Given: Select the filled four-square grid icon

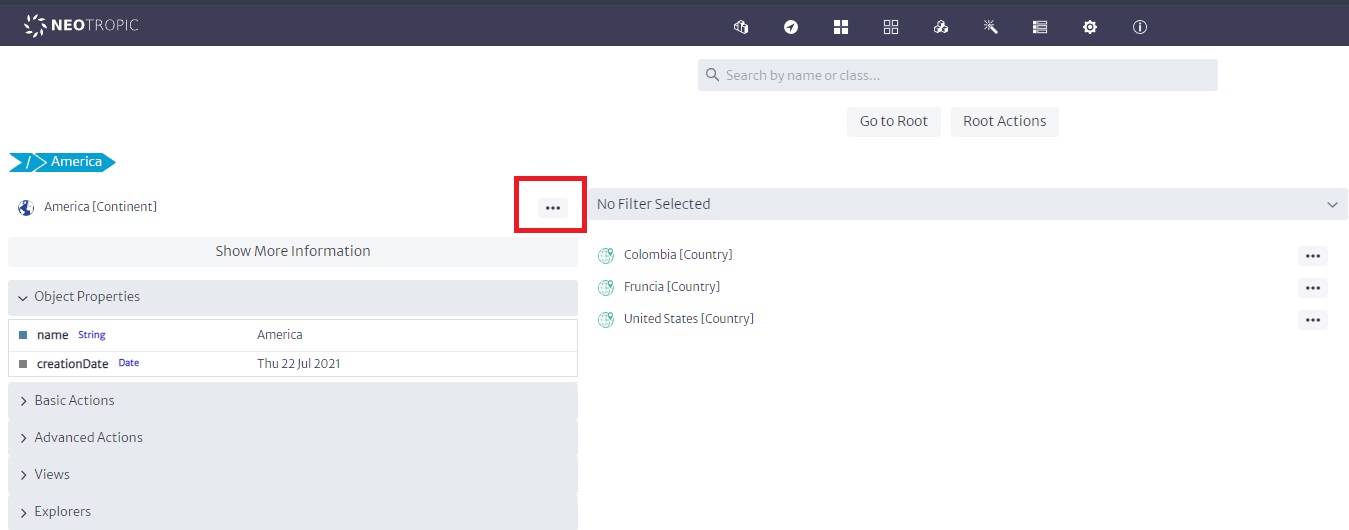Looking at the screenshot, I should tap(841, 27).
